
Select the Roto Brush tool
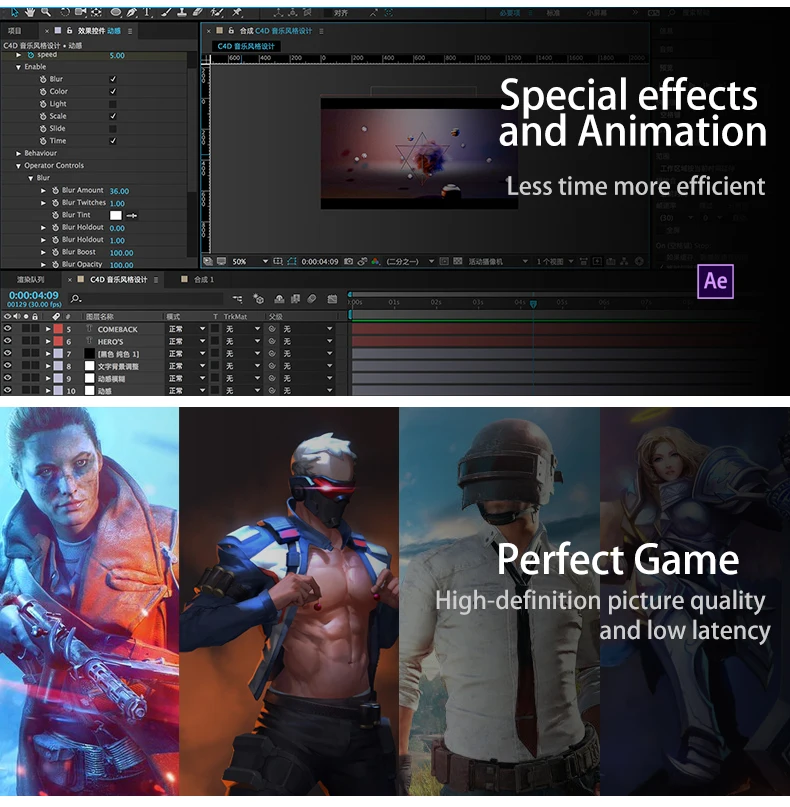click(x=217, y=12)
